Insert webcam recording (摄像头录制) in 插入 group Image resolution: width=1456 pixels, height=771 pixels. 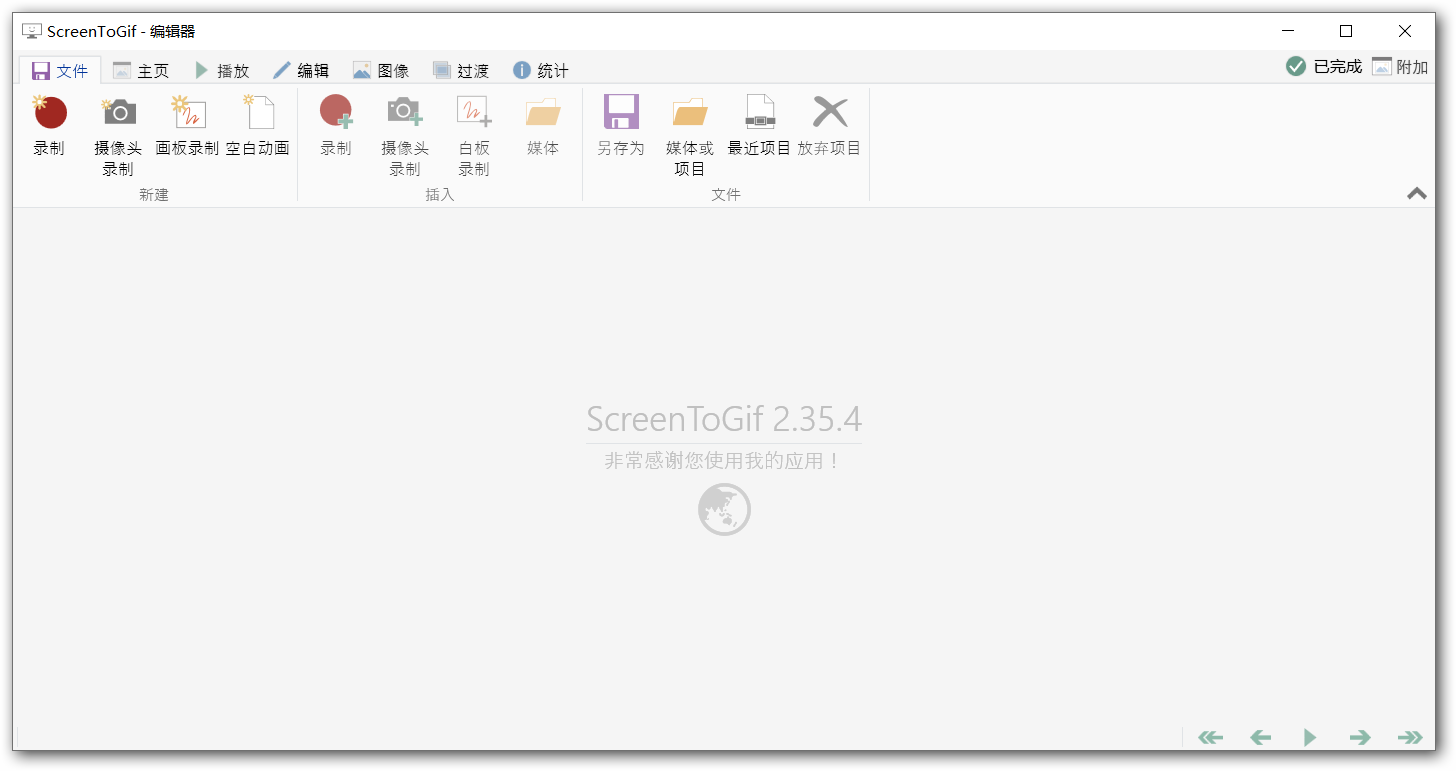click(405, 135)
